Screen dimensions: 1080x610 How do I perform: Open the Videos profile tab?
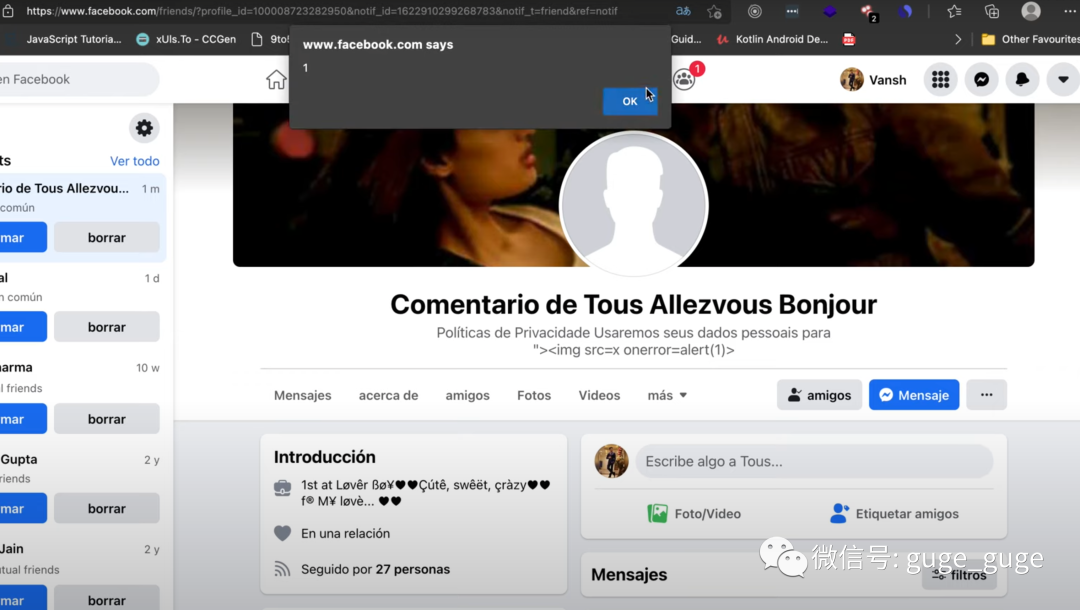click(599, 395)
